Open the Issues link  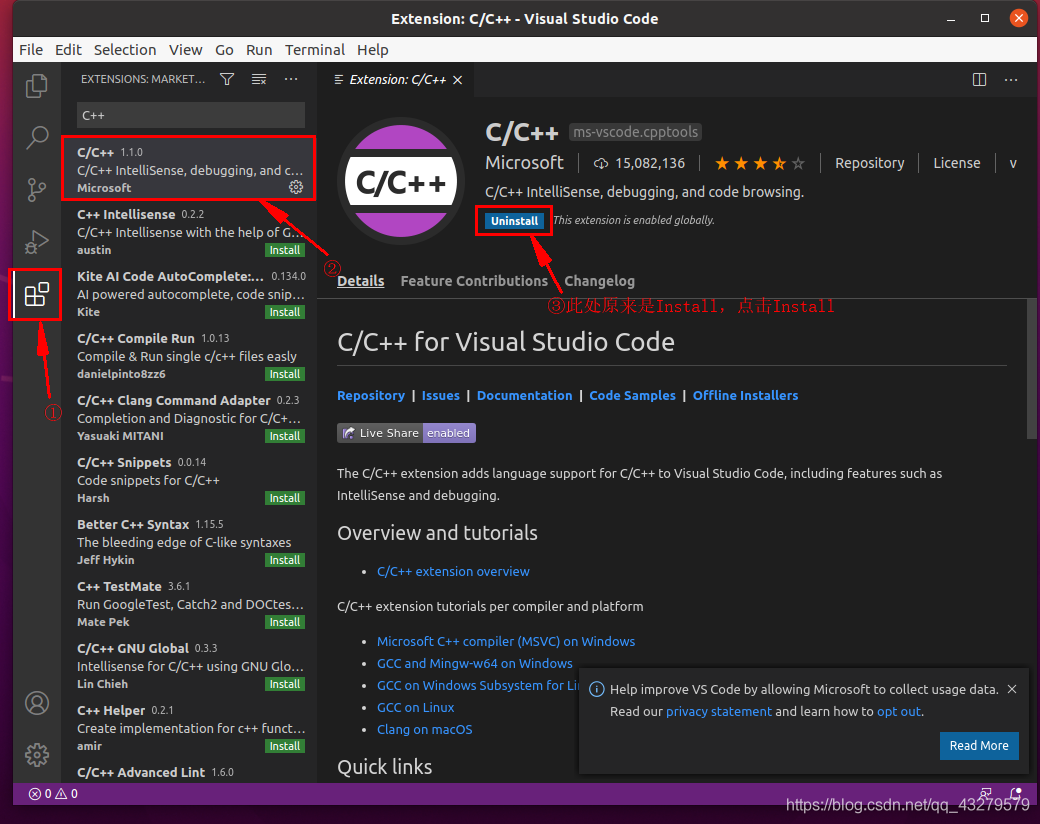440,395
